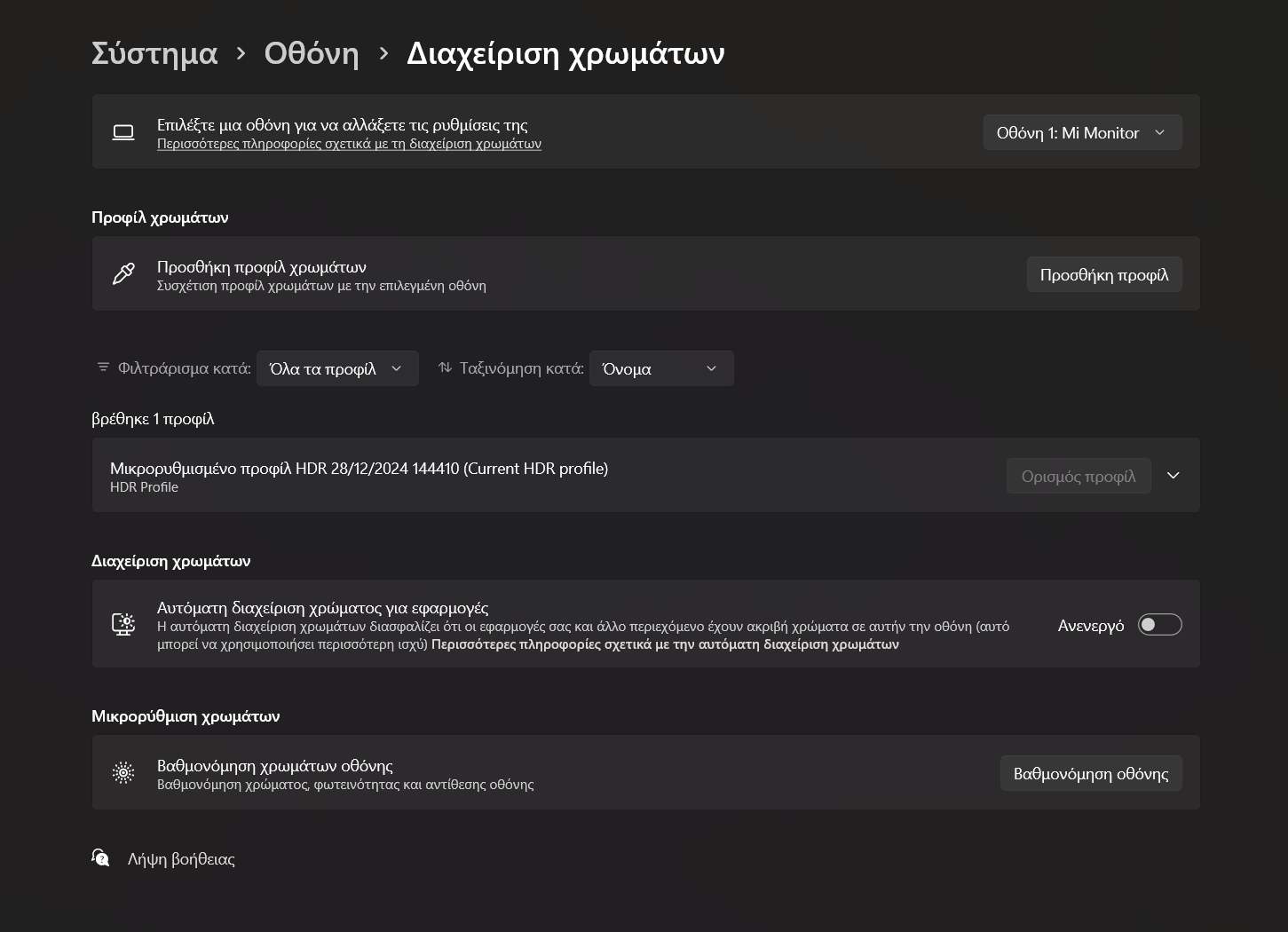1288x932 pixels.
Task: Click the automatic color management monitor icon
Action: tap(123, 624)
